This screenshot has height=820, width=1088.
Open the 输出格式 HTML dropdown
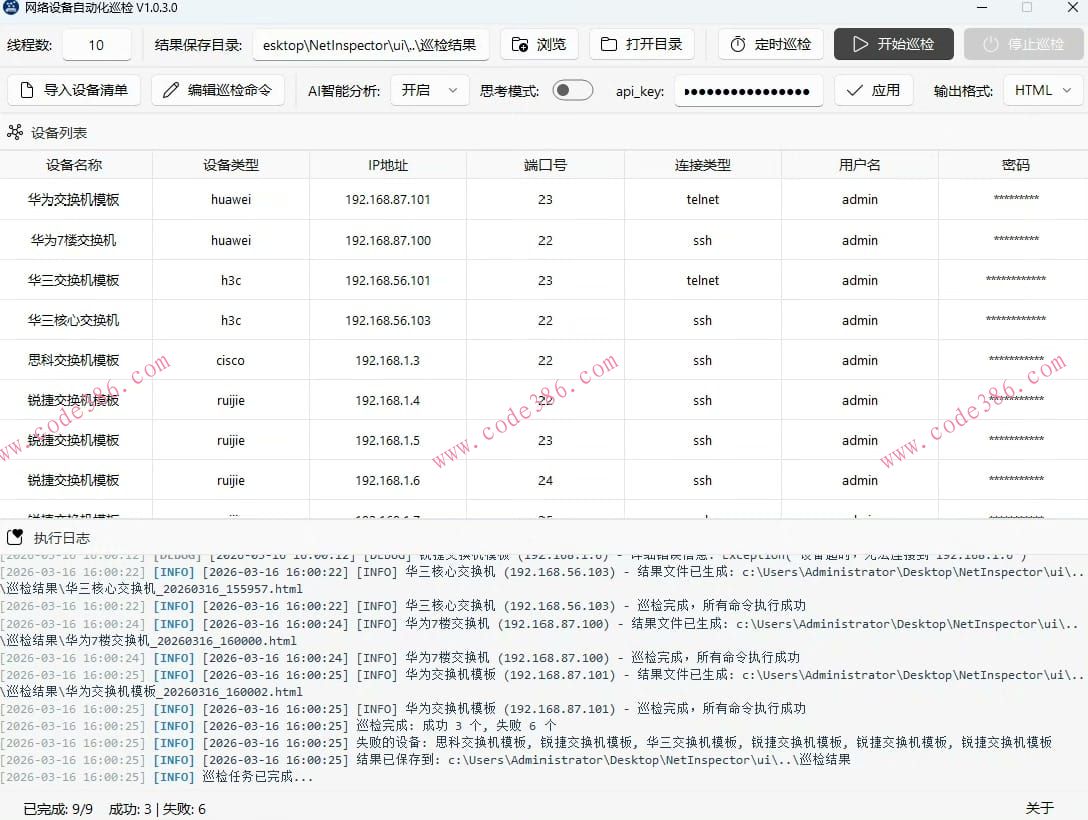coord(1042,90)
